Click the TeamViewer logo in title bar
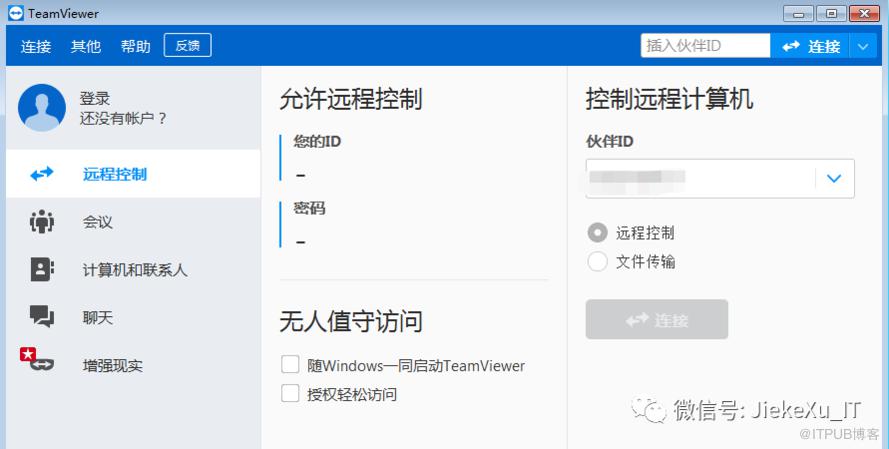This screenshot has width=889, height=449. 16,13
